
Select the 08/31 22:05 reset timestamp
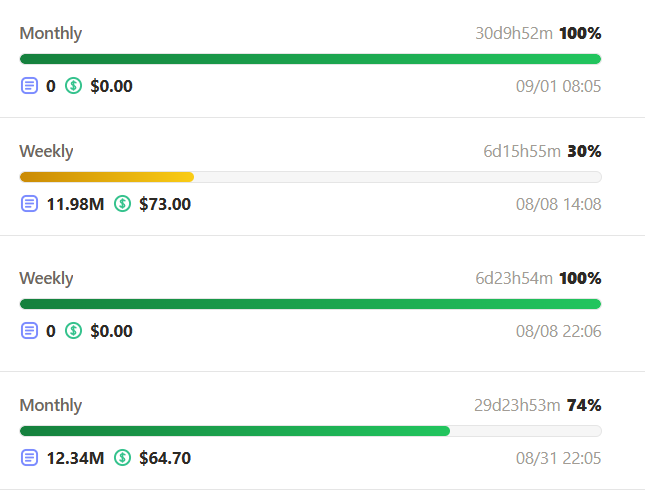[x=559, y=458]
